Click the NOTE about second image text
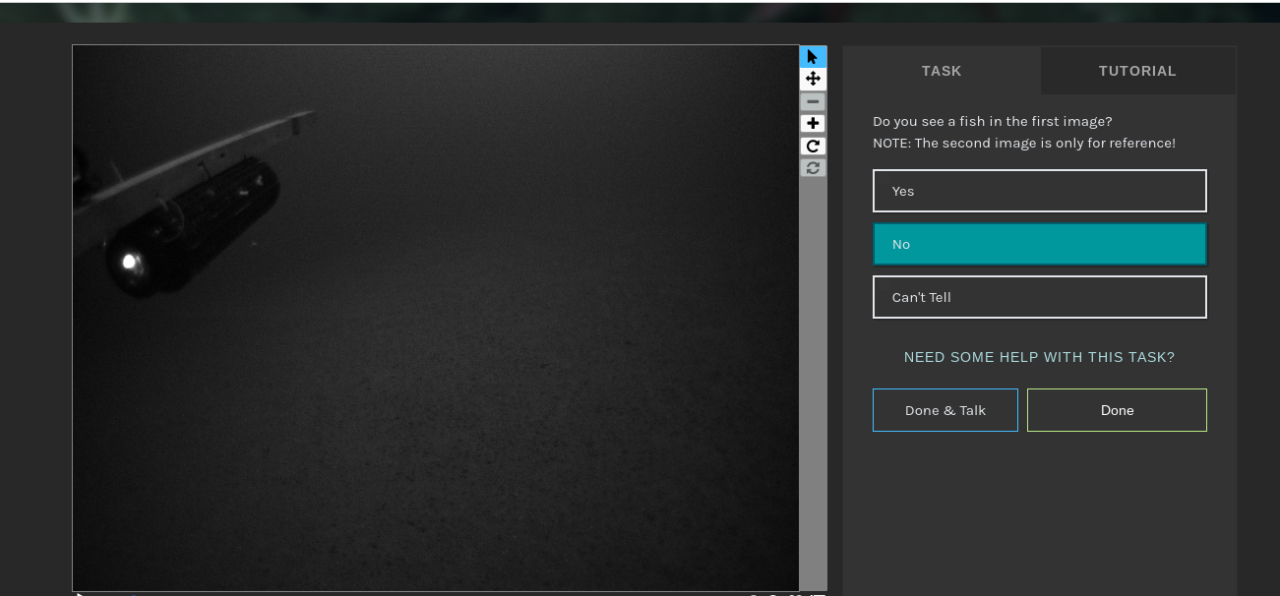The image size is (1280, 596). (1024, 143)
